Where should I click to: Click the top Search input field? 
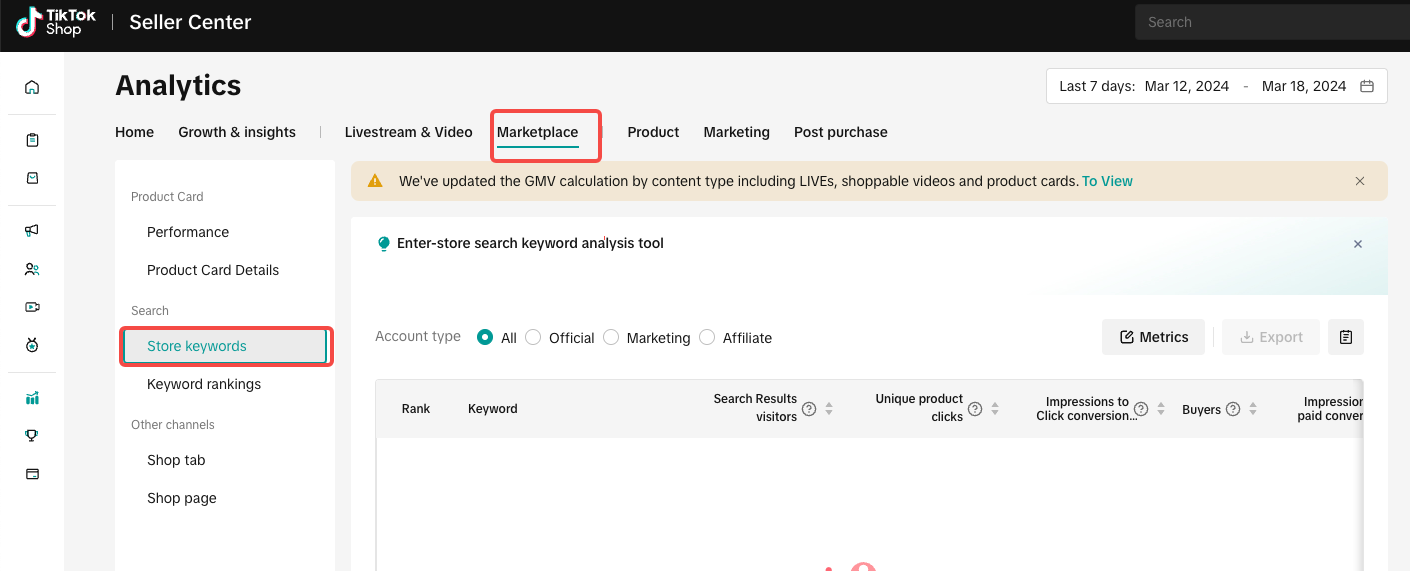click(x=1270, y=22)
